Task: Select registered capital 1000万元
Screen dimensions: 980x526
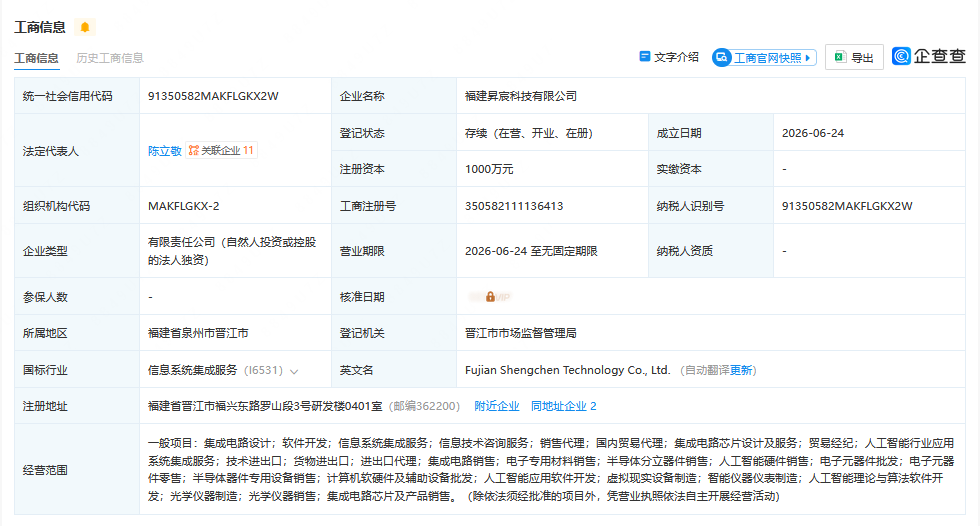Action: point(489,169)
